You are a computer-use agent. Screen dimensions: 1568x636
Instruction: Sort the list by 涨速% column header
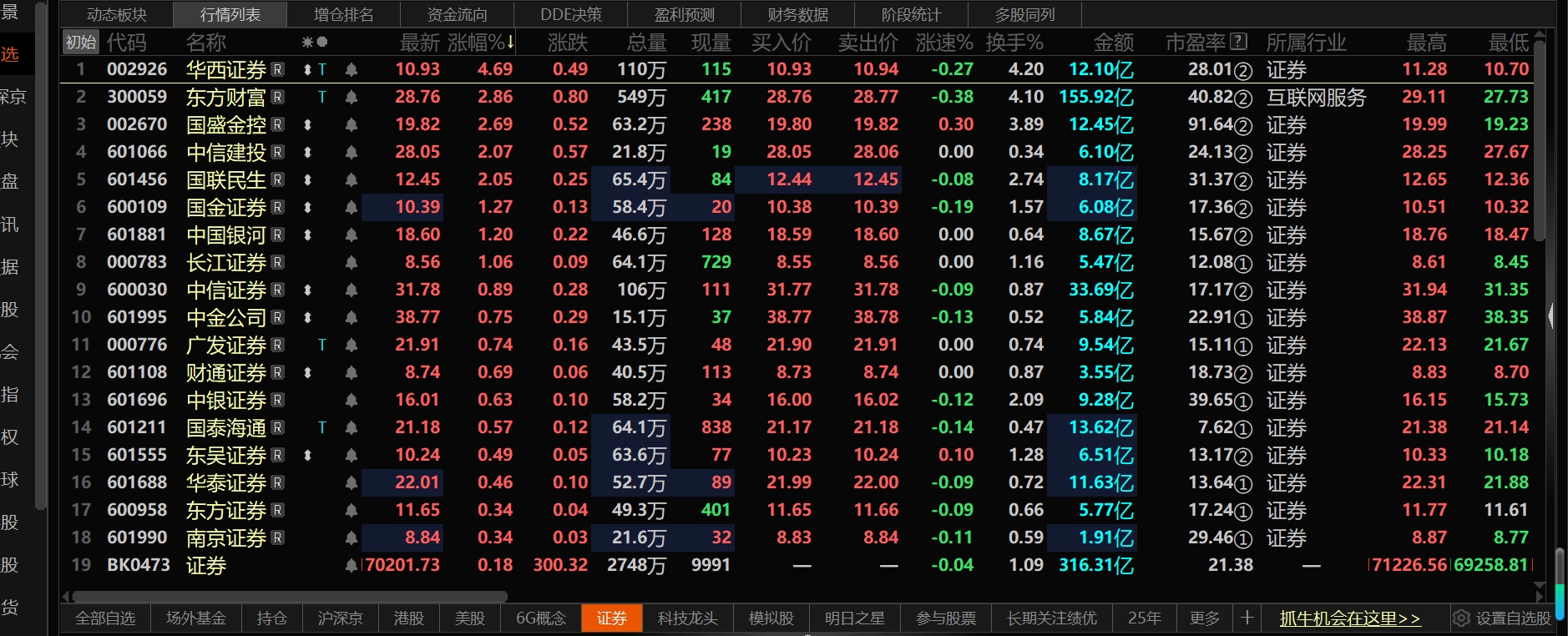tap(944, 43)
